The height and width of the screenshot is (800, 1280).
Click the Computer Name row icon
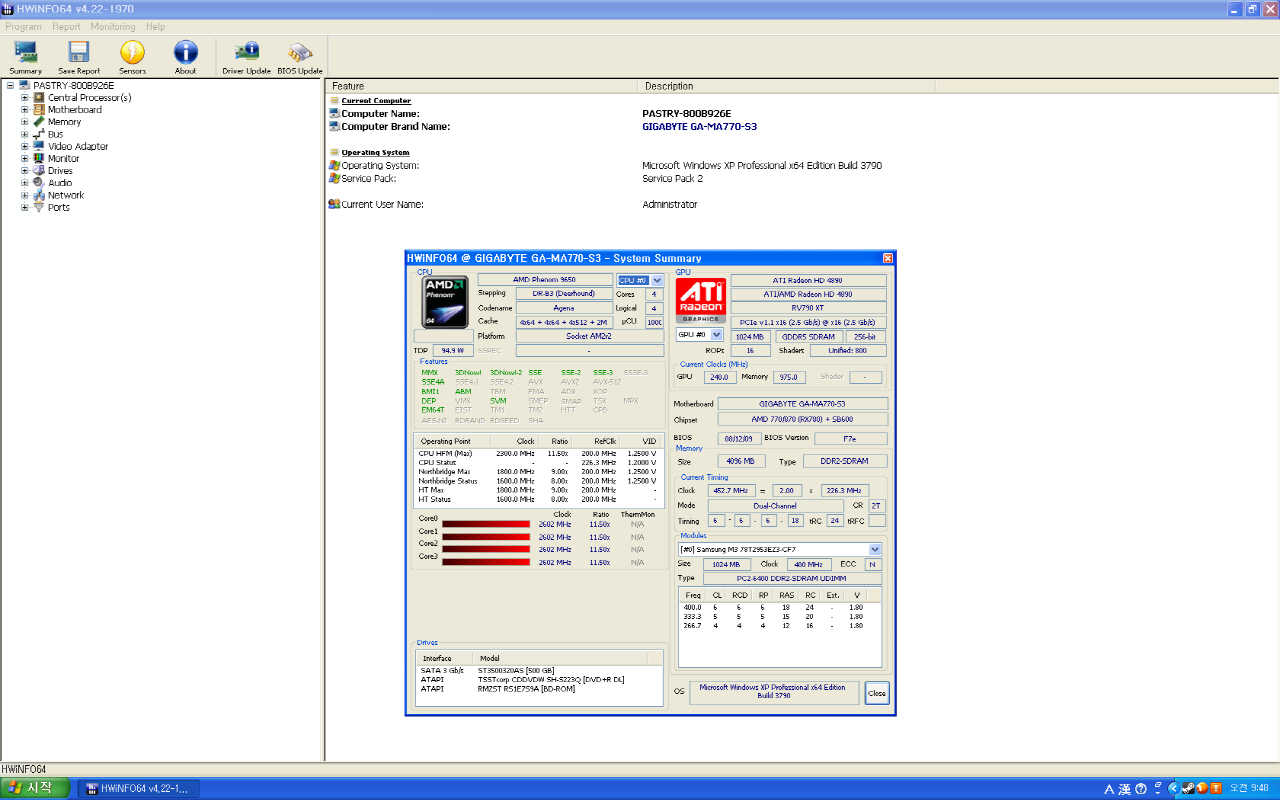(x=334, y=114)
